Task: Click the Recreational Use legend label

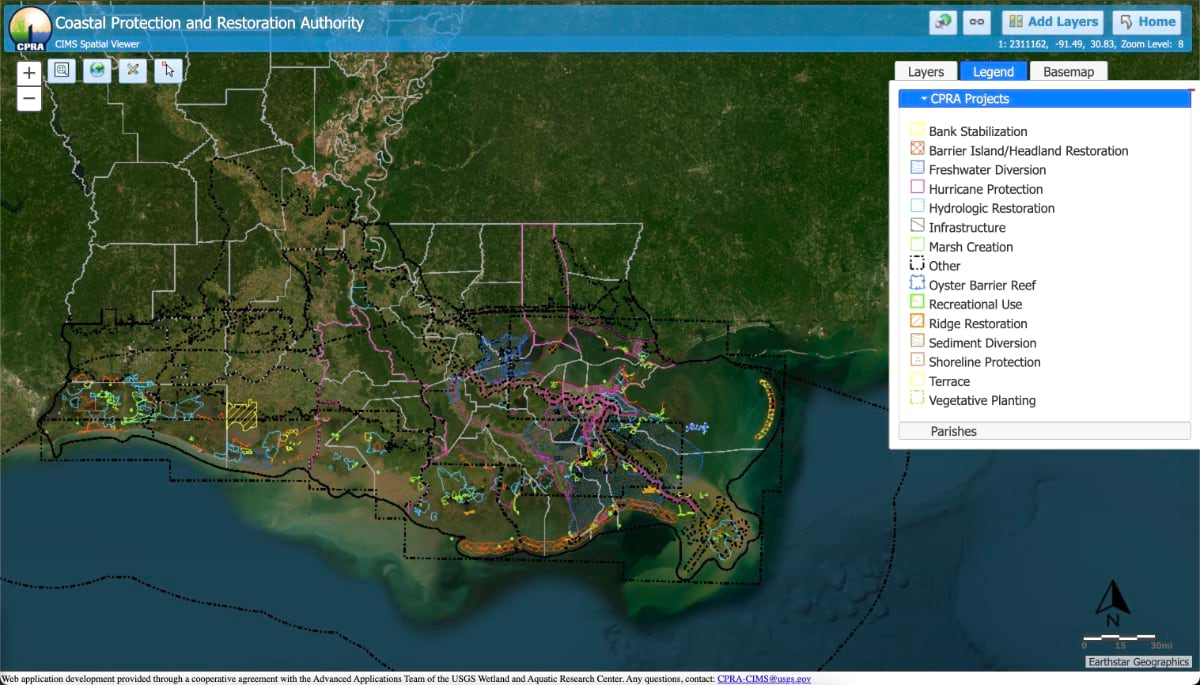Action: (x=975, y=304)
